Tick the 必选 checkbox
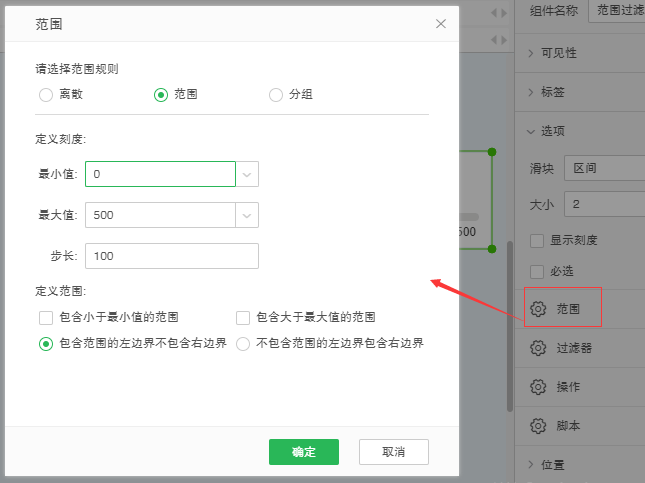The width and height of the screenshot is (645, 483). coord(538,271)
